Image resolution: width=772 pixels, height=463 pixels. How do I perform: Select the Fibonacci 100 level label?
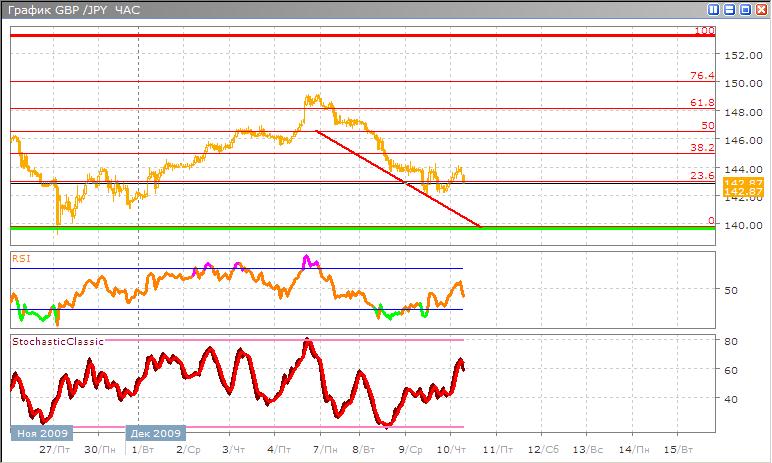tap(704, 31)
